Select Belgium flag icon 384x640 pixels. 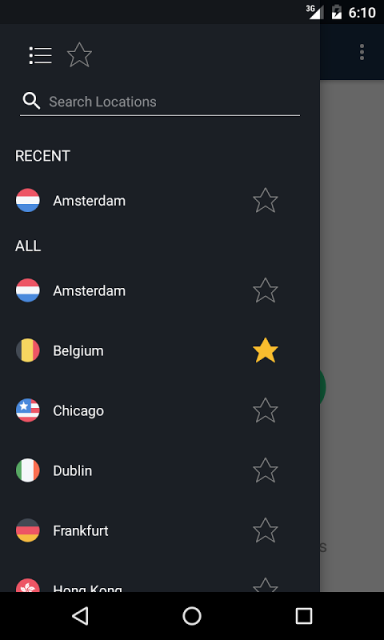point(28,351)
